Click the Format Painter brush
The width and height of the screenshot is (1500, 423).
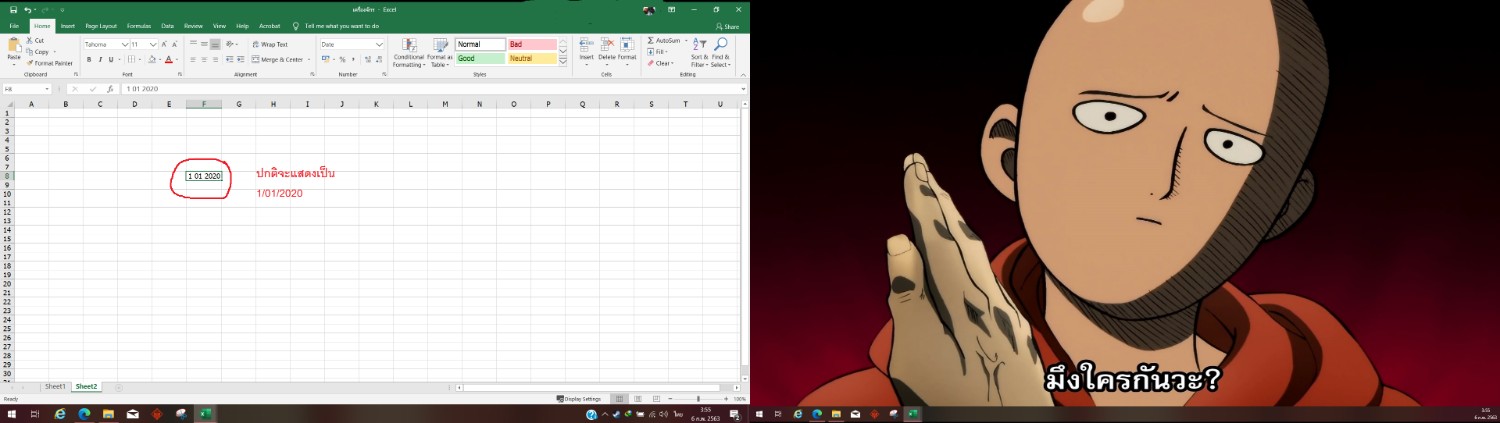(50, 63)
